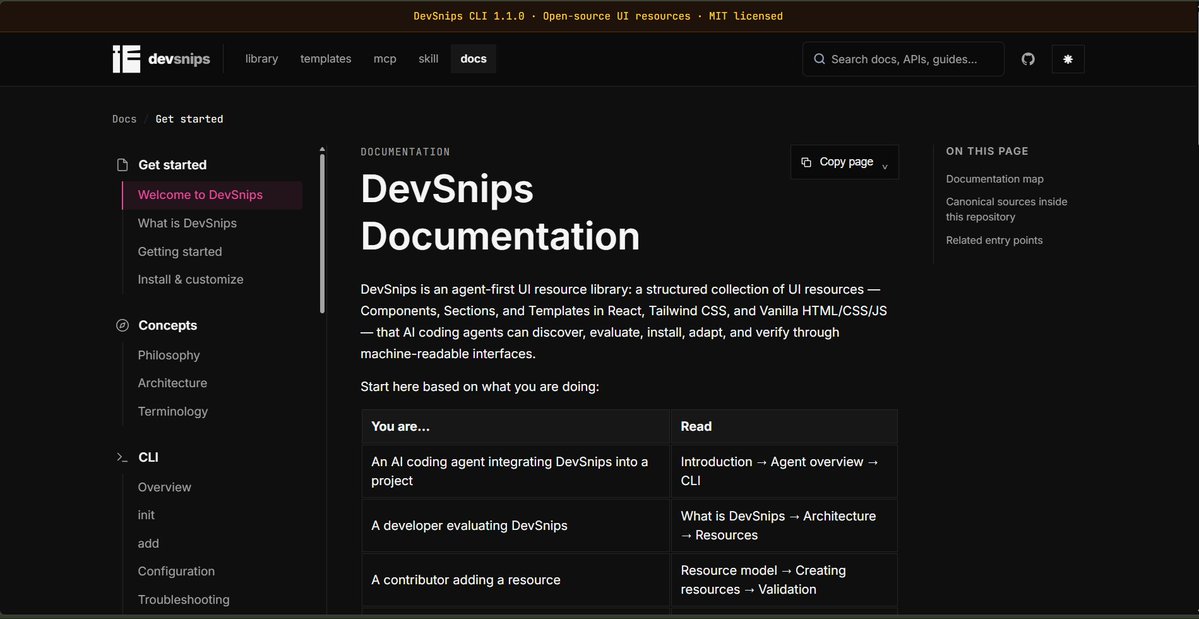Viewport: 1199px width, 619px height.
Task: Jump to Related entry points section
Action: (994, 240)
